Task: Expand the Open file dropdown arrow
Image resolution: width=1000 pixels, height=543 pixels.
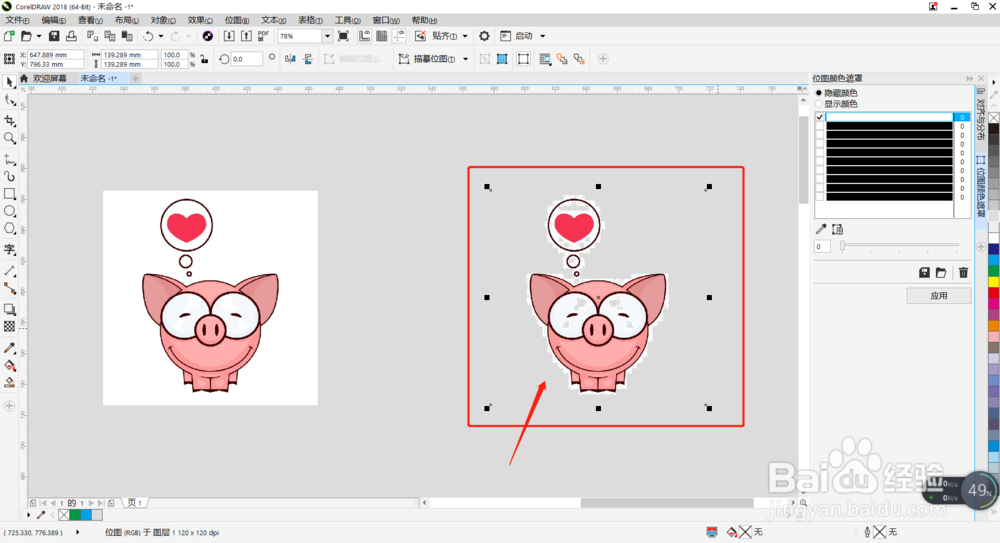Action: [x=38, y=36]
